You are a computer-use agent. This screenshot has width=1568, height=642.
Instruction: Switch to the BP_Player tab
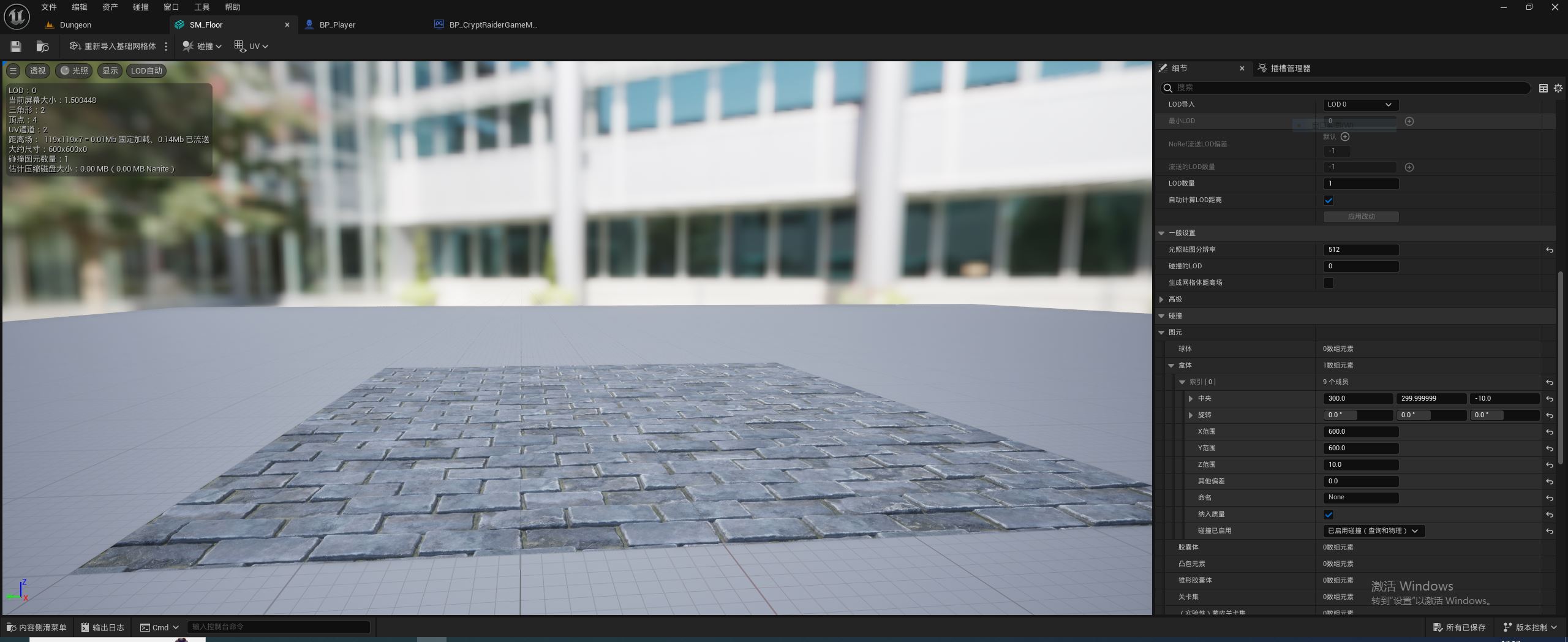337,25
